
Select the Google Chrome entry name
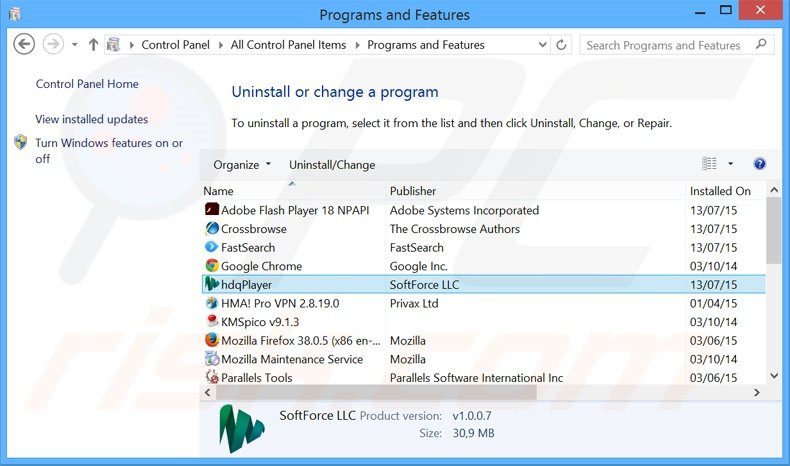click(261, 266)
